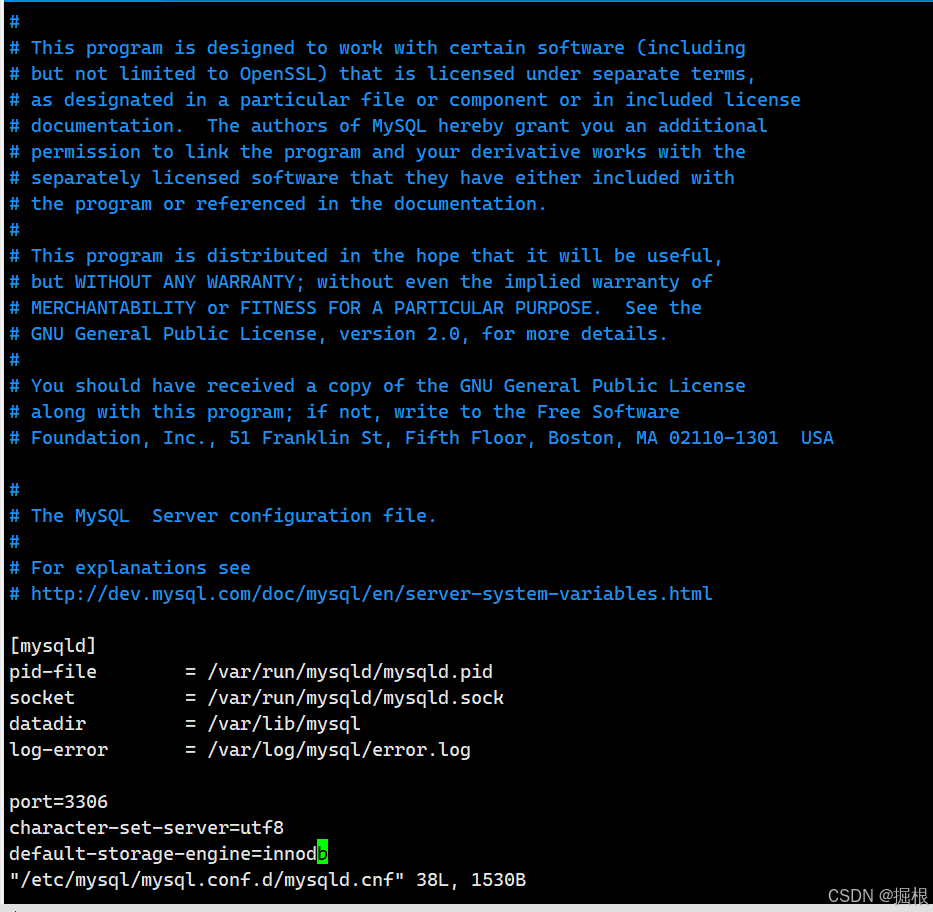The width and height of the screenshot is (933, 912).
Task: Click the status line showing mysqld.cnf 38L, 1530B
Action: click(x=268, y=880)
